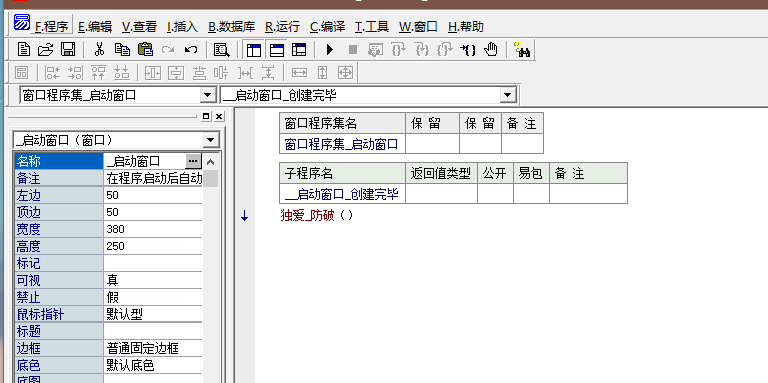Open the E.编辑 menu

coord(95,26)
